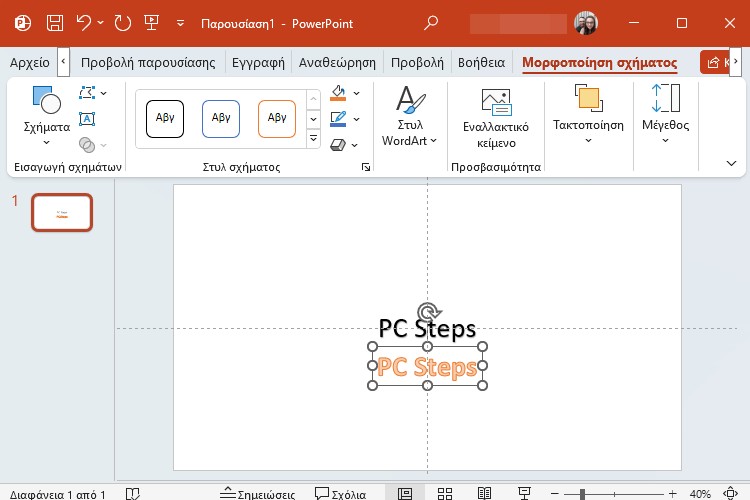This screenshot has height=500, width=750.
Task: Click the Shape Effects icon
Action: point(338,144)
